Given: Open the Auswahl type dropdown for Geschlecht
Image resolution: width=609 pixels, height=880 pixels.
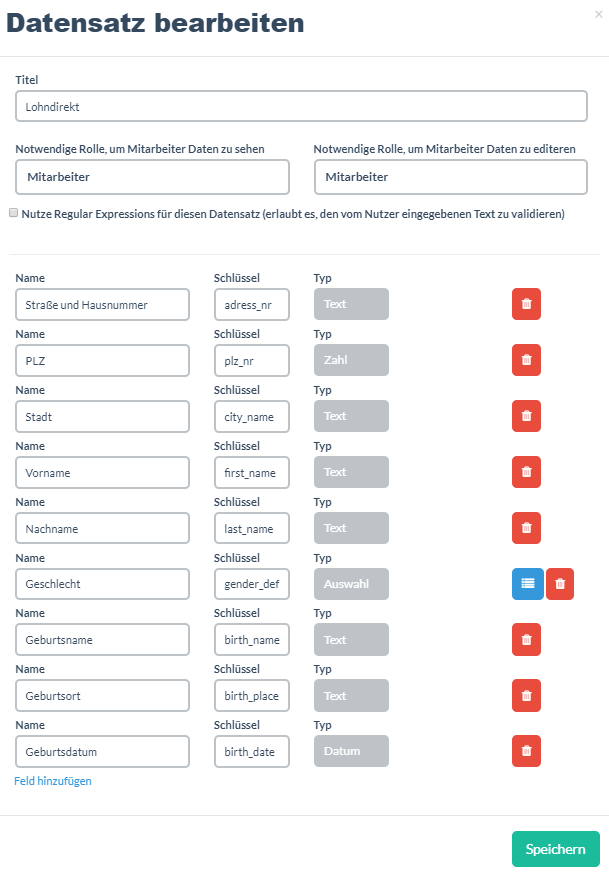Looking at the screenshot, I should click(351, 584).
